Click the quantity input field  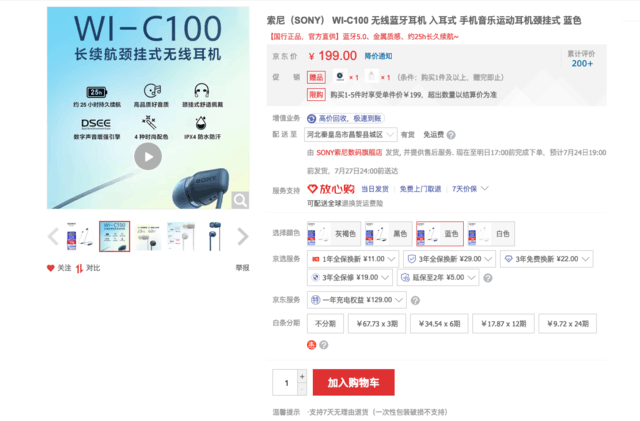[286, 383]
